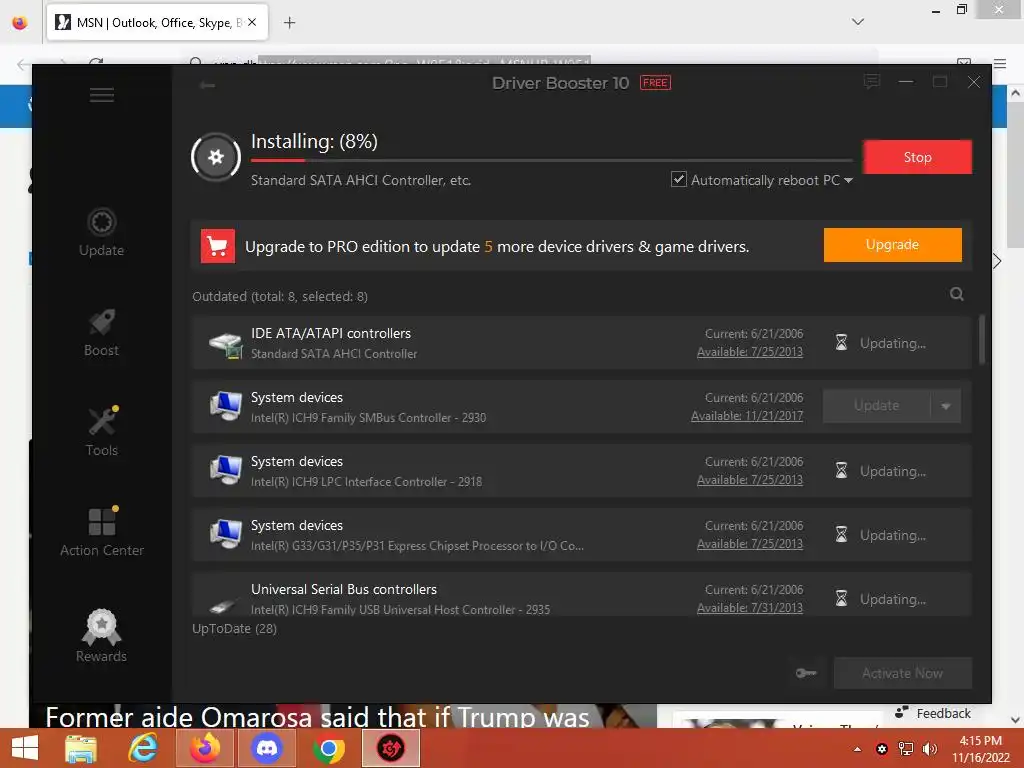
Task: Select the IDE ATA/ATAPI controllers device icon
Action: coord(225,344)
